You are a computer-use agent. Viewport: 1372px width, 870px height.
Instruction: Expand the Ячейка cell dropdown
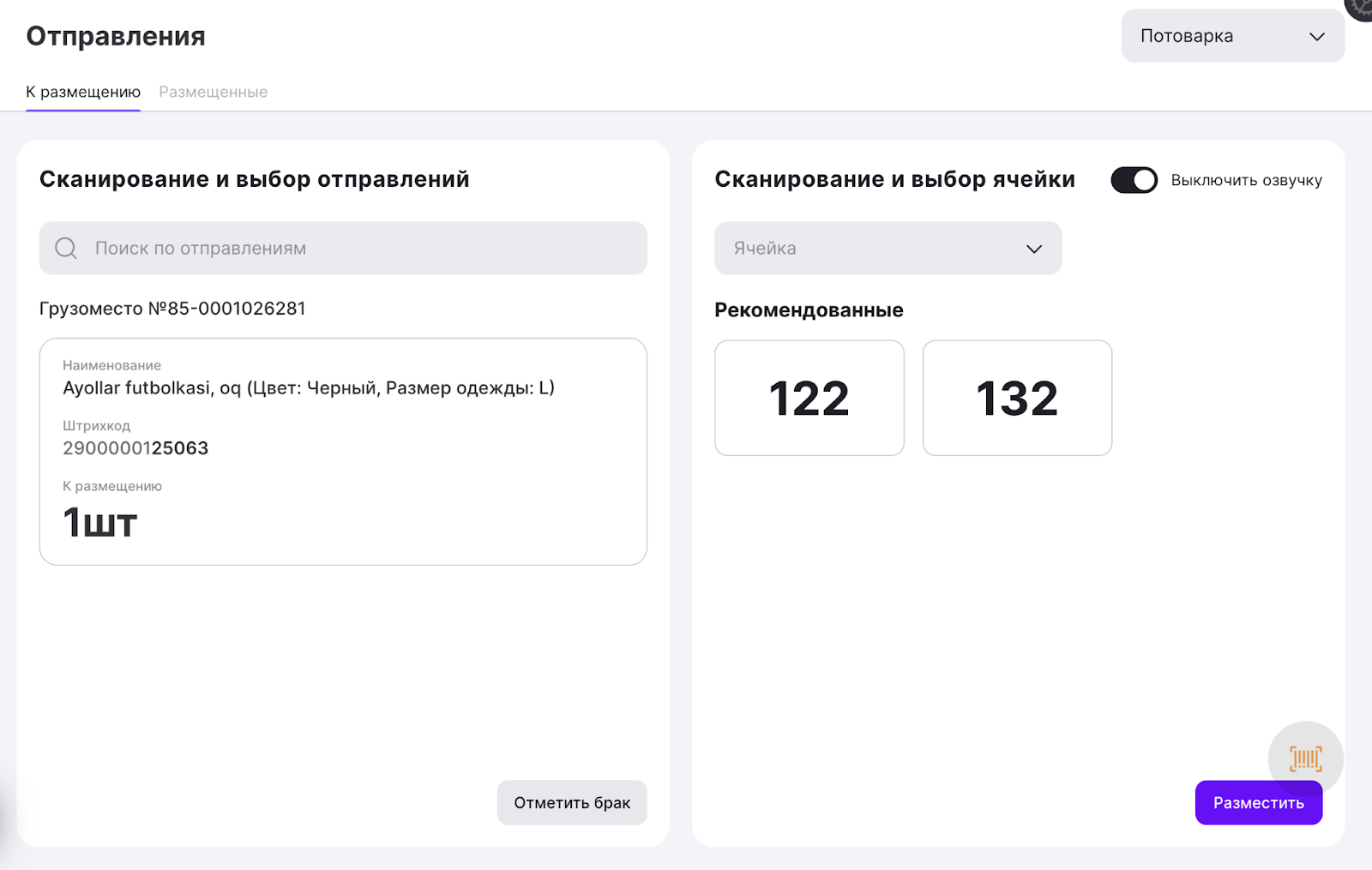[x=888, y=249]
